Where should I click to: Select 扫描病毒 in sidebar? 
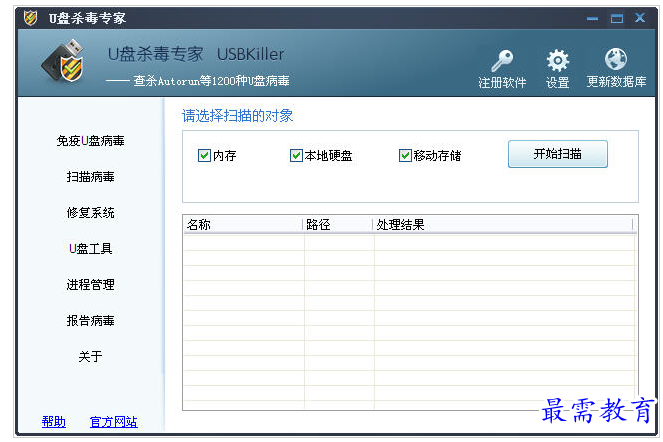(90, 177)
